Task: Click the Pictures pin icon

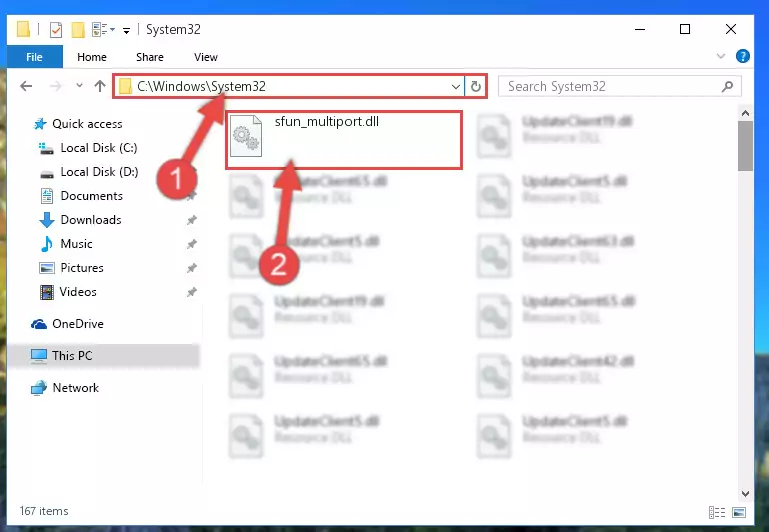Action: tap(192, 268)
